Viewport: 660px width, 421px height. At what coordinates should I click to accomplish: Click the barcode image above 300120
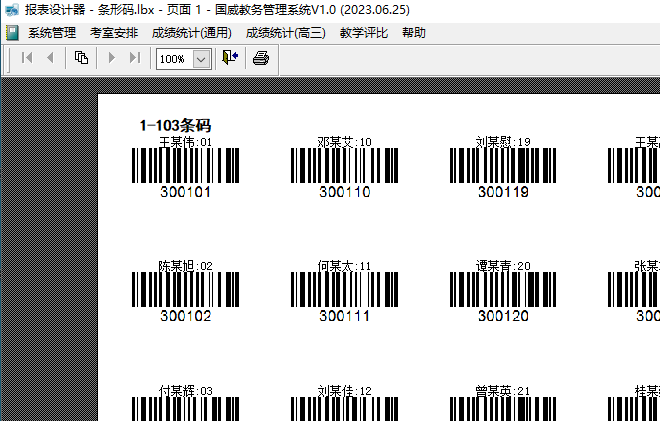pos(503,289)
